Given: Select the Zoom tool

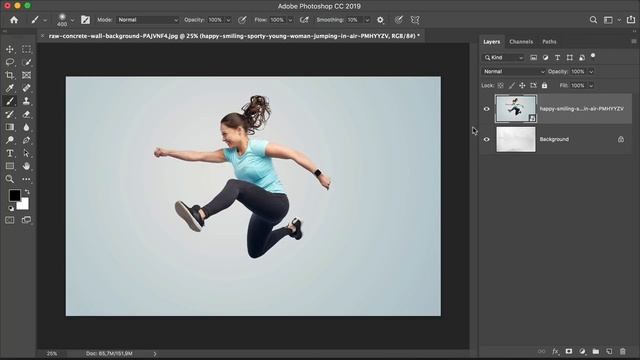Looking at the screenshot, I should (x=10, y=179).
